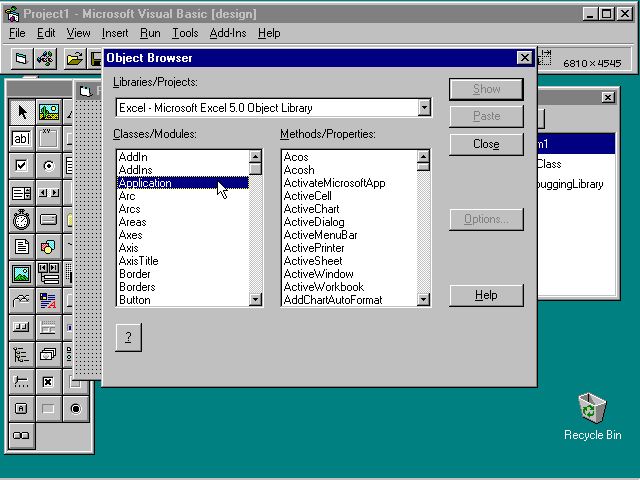The image size is (640, 480).
Task: Click the Close button in Object Browser
Action: 487,144
